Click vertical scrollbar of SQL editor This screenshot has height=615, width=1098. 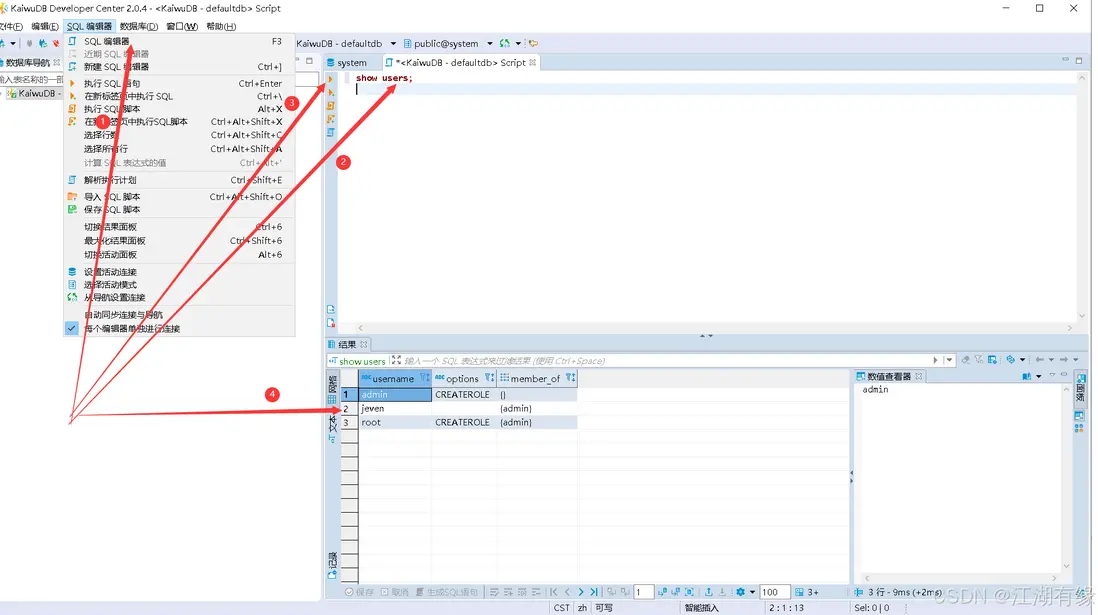1081,196
